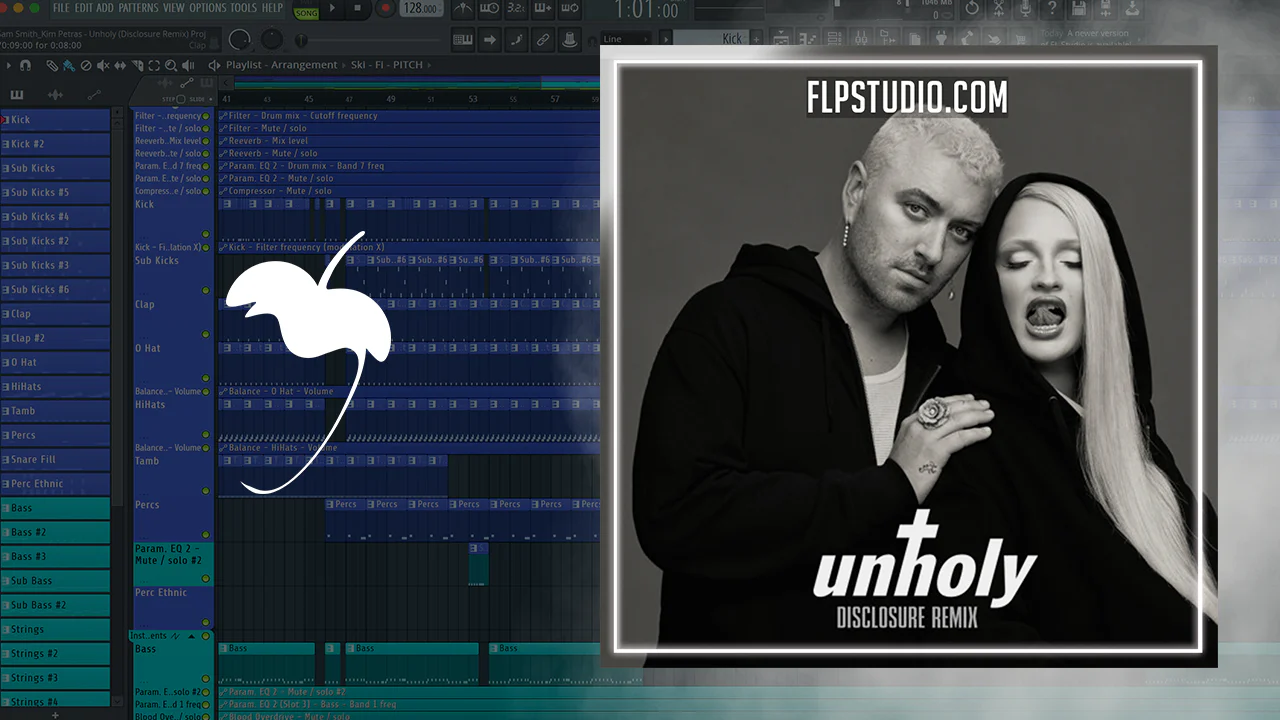Switch to Song mode
This screenshot has height=720, width=1280.
306,13
